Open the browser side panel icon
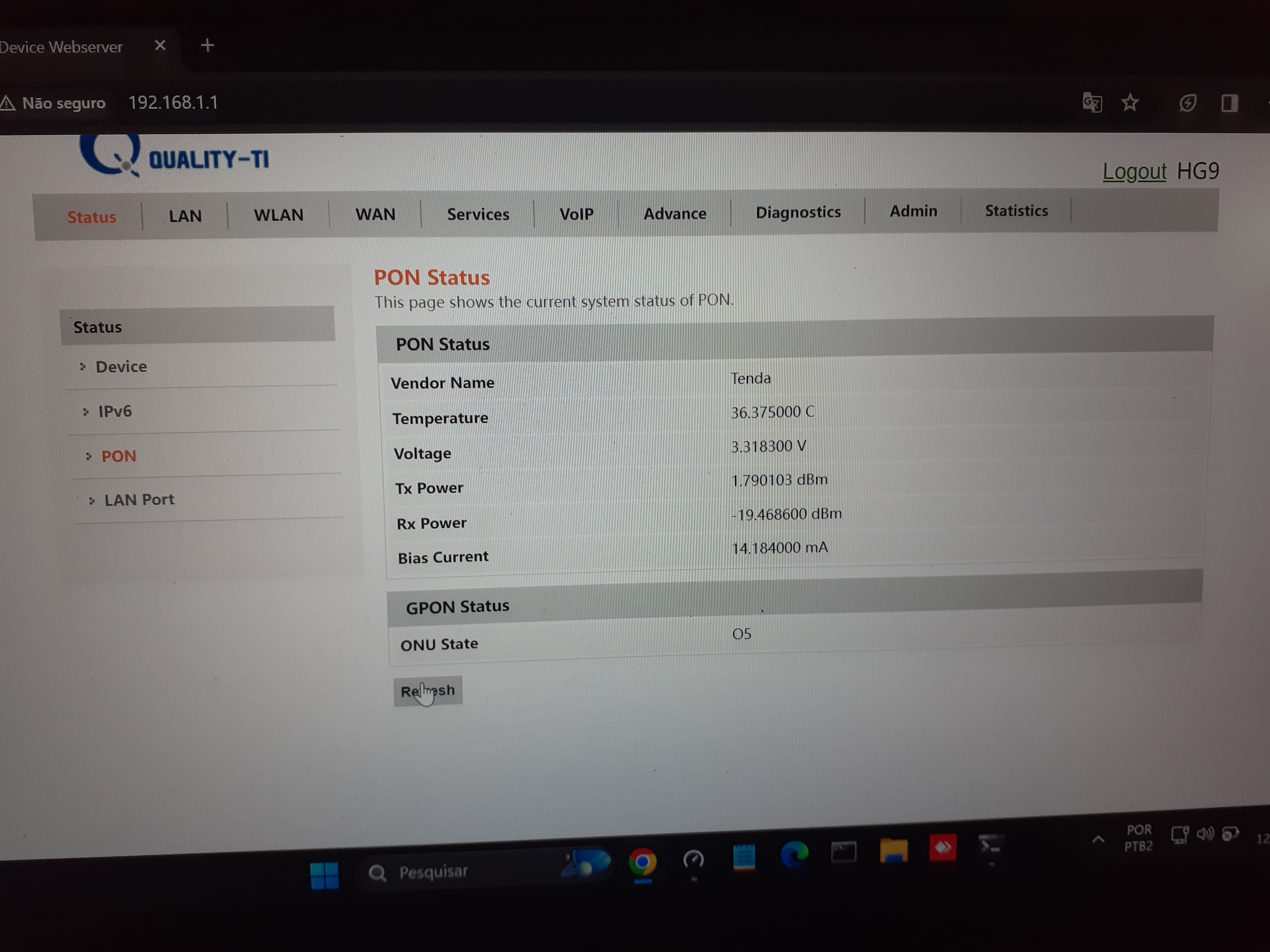Screen dimensions: 1270x952 click(x=1229, y=103)
